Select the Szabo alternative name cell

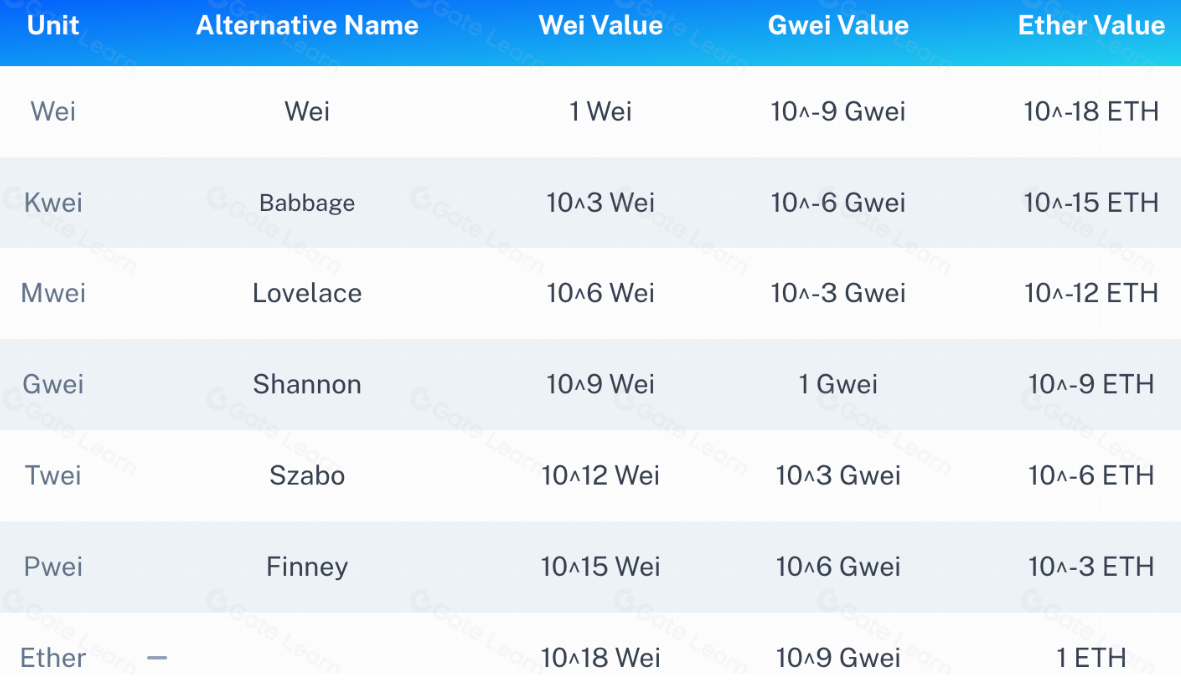(x=307, y=476)
